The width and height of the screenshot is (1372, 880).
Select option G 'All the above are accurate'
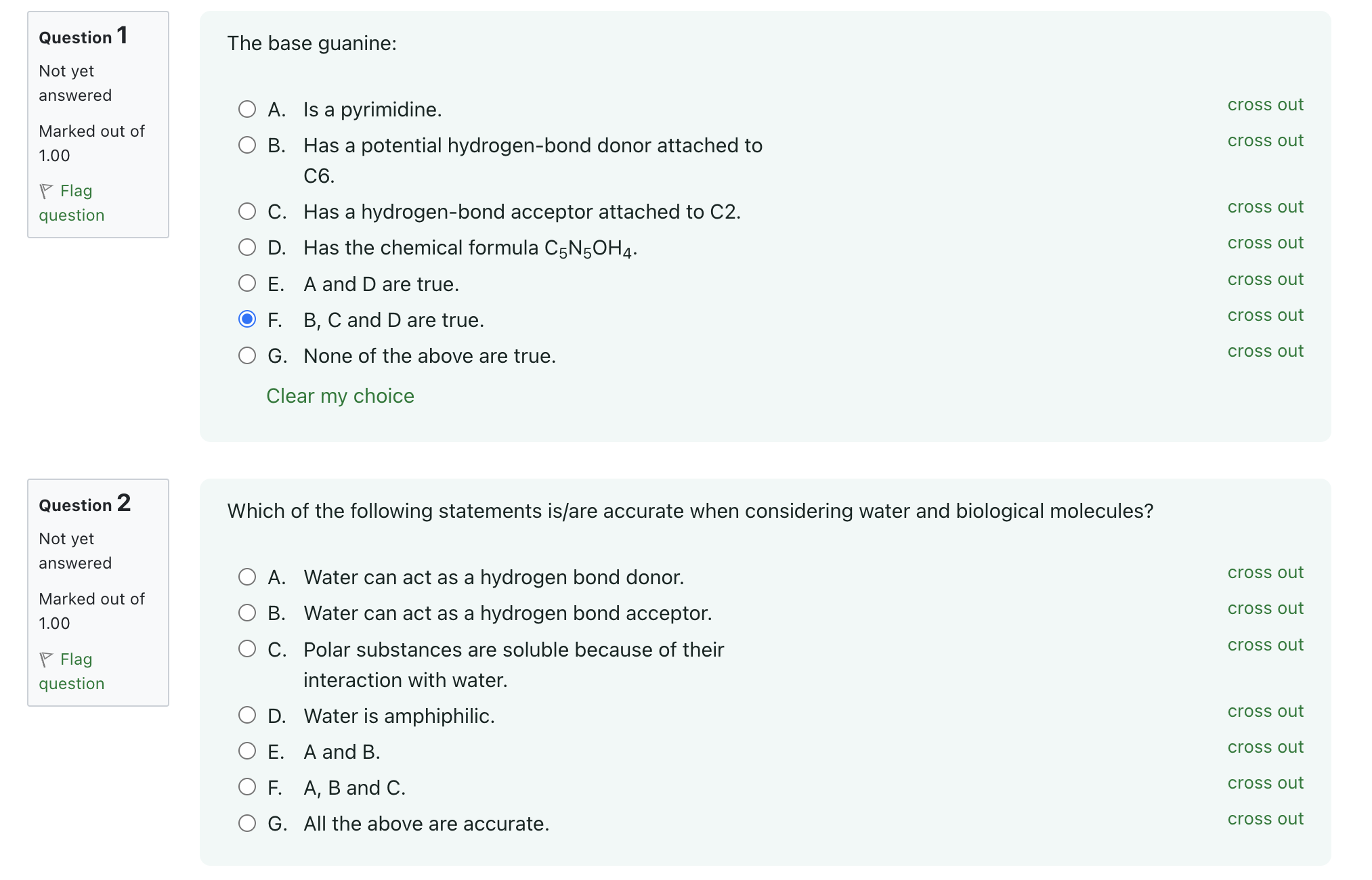pyautogui.click(x=246, y=822)
